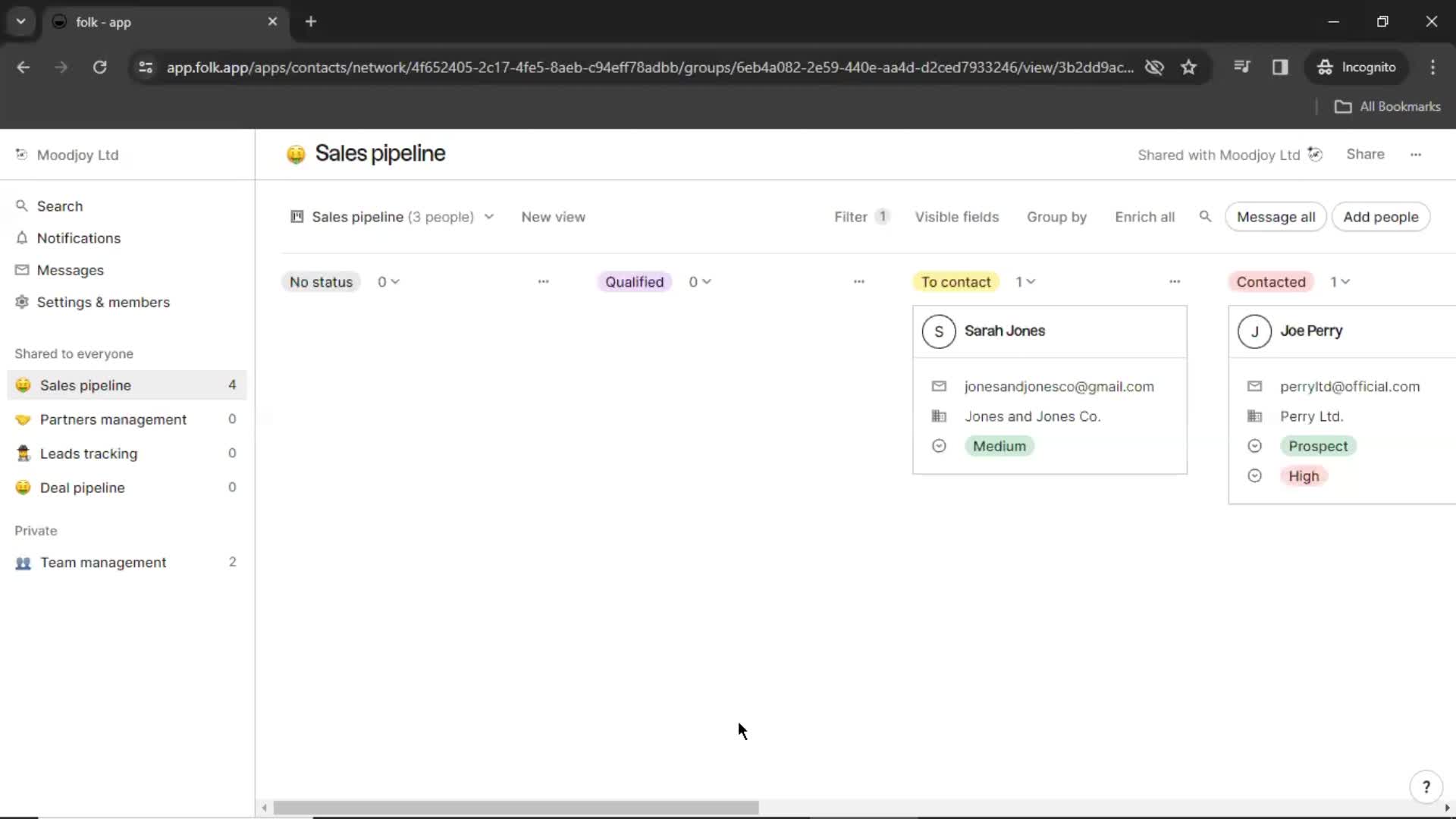Image resolution: width=1456 pixels, height=819 pixels.
Task: Open Partners management group
Action: pyautogui.click(x=127, y=419)
